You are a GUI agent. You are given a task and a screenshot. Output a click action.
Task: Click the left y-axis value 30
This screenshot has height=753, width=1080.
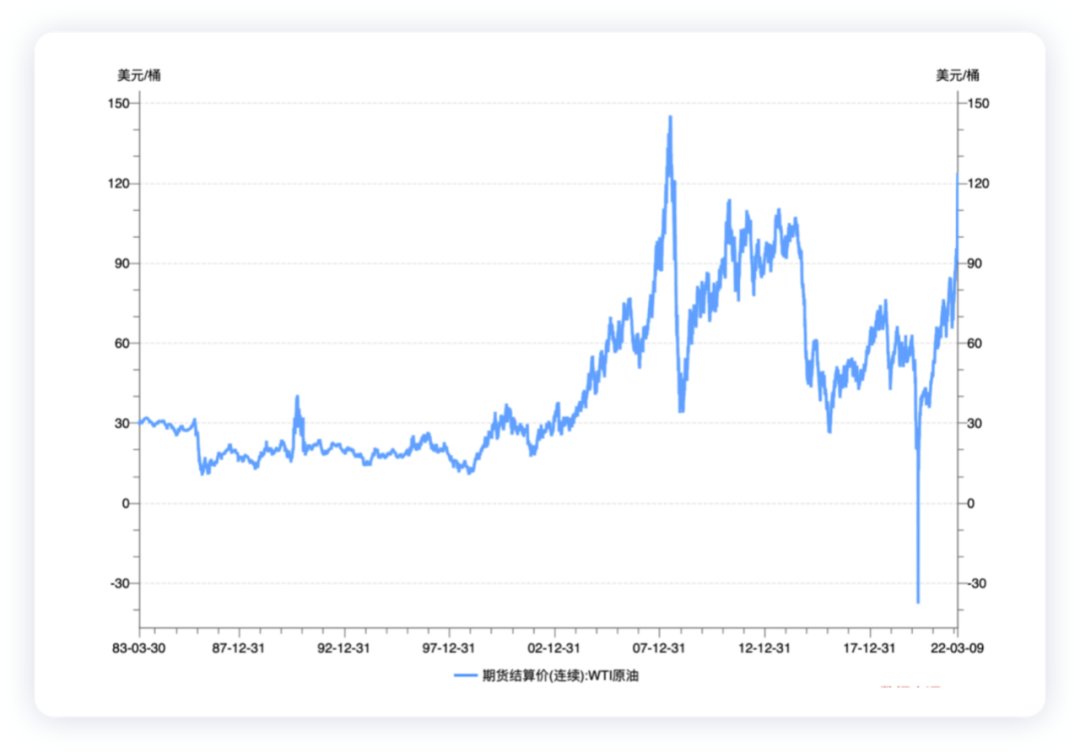[122, 423]
